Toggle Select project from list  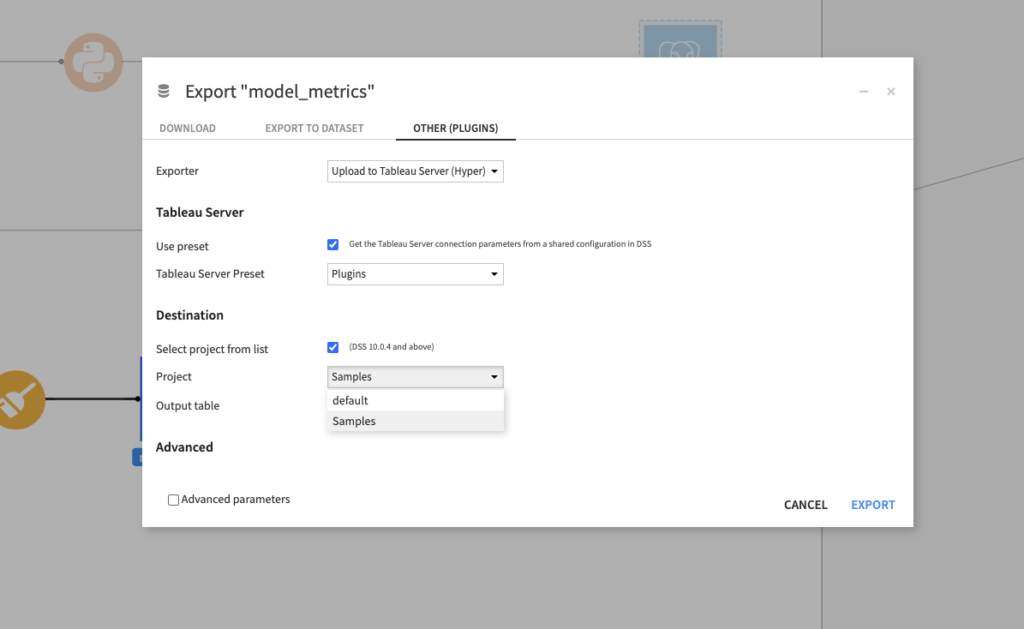[333, 347]
